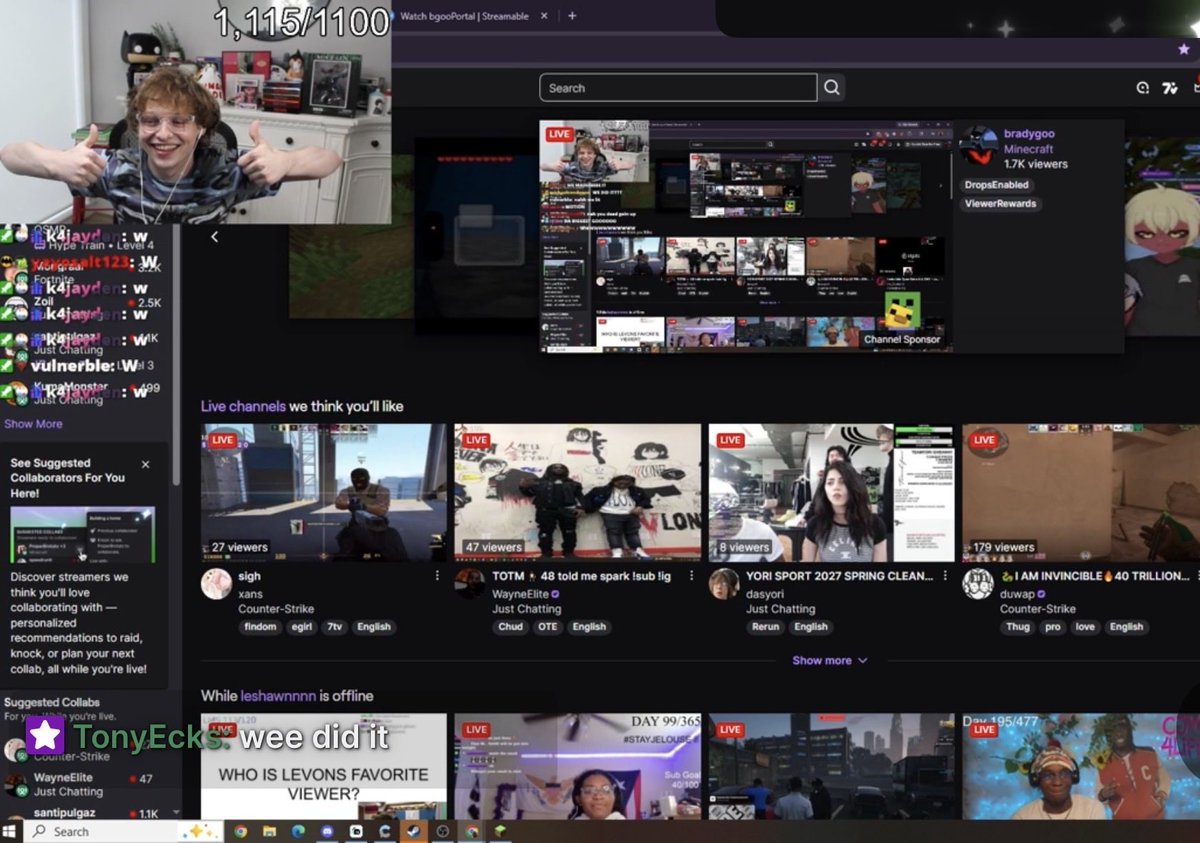This screenshot has height=843, width=1200.
Task: Select the love tag on duwap card
Action: 1085,627
